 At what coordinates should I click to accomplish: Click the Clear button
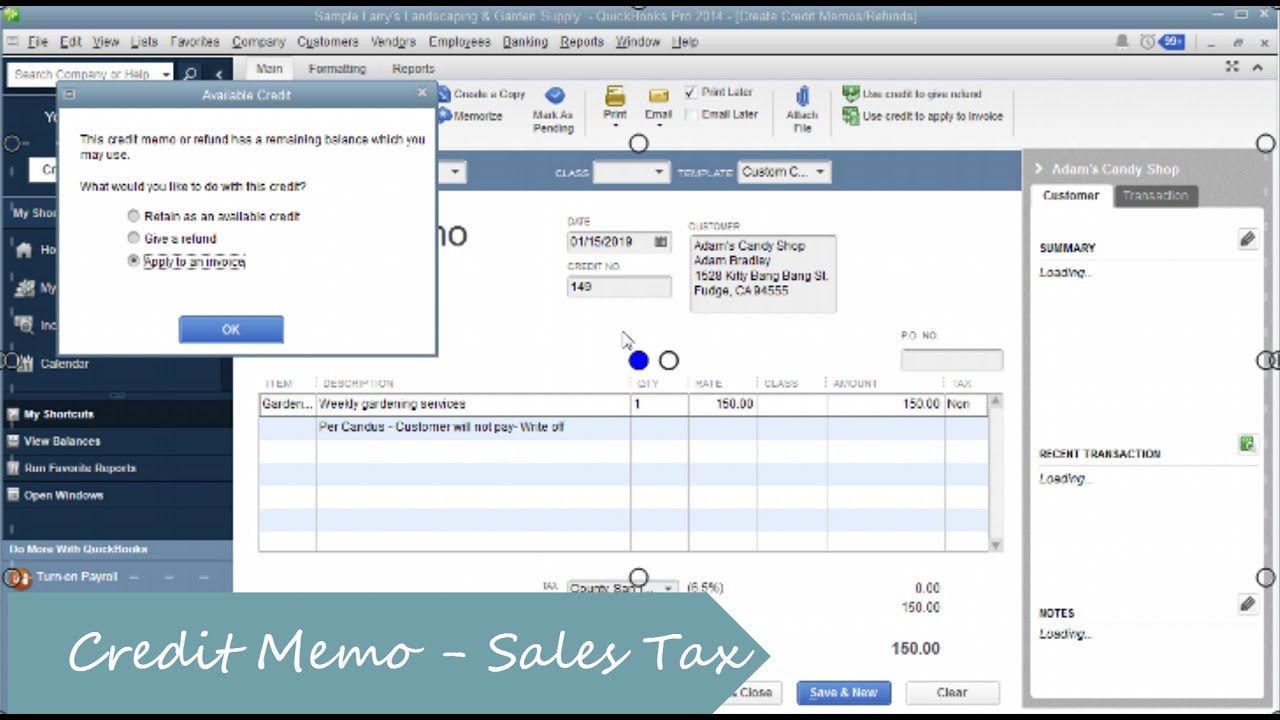tap(952, 692)
